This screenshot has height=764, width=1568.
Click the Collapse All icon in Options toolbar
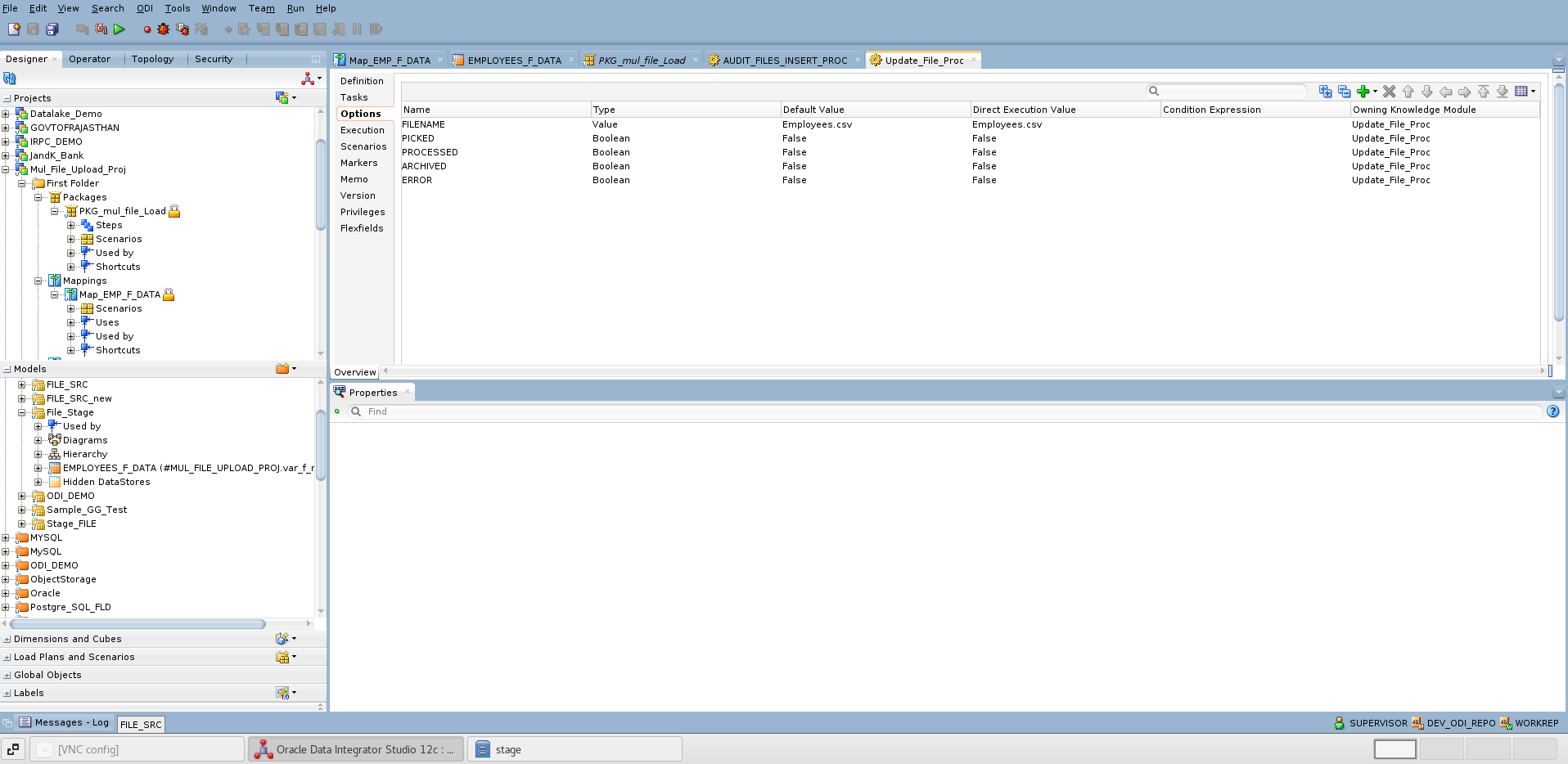(1344, 92)
